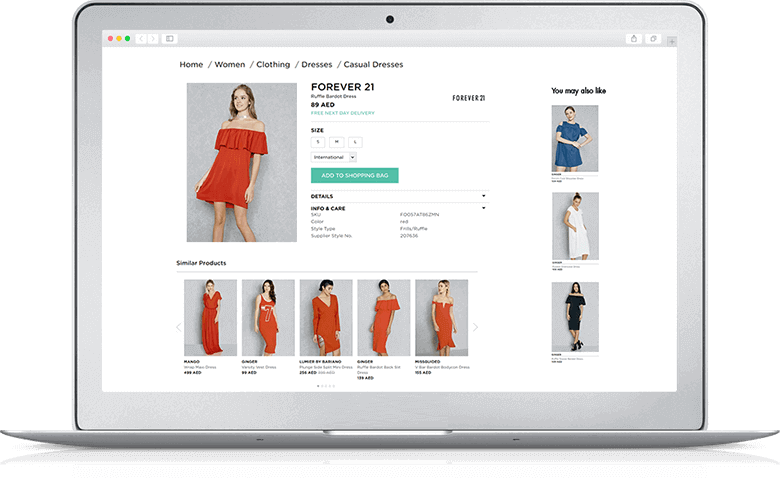Open the Mango wrap maxi dress product
Image resolution: width=780 pixels, height=481 pixels.
(x=210, y=317)
